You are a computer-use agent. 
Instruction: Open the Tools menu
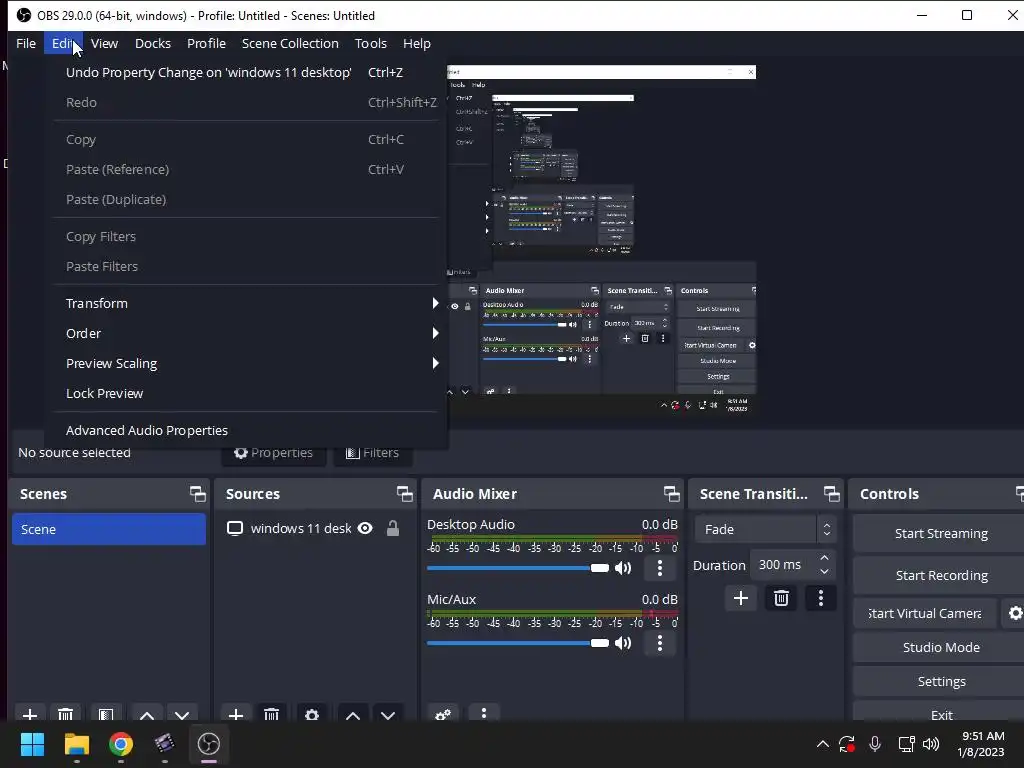(370, 43)
